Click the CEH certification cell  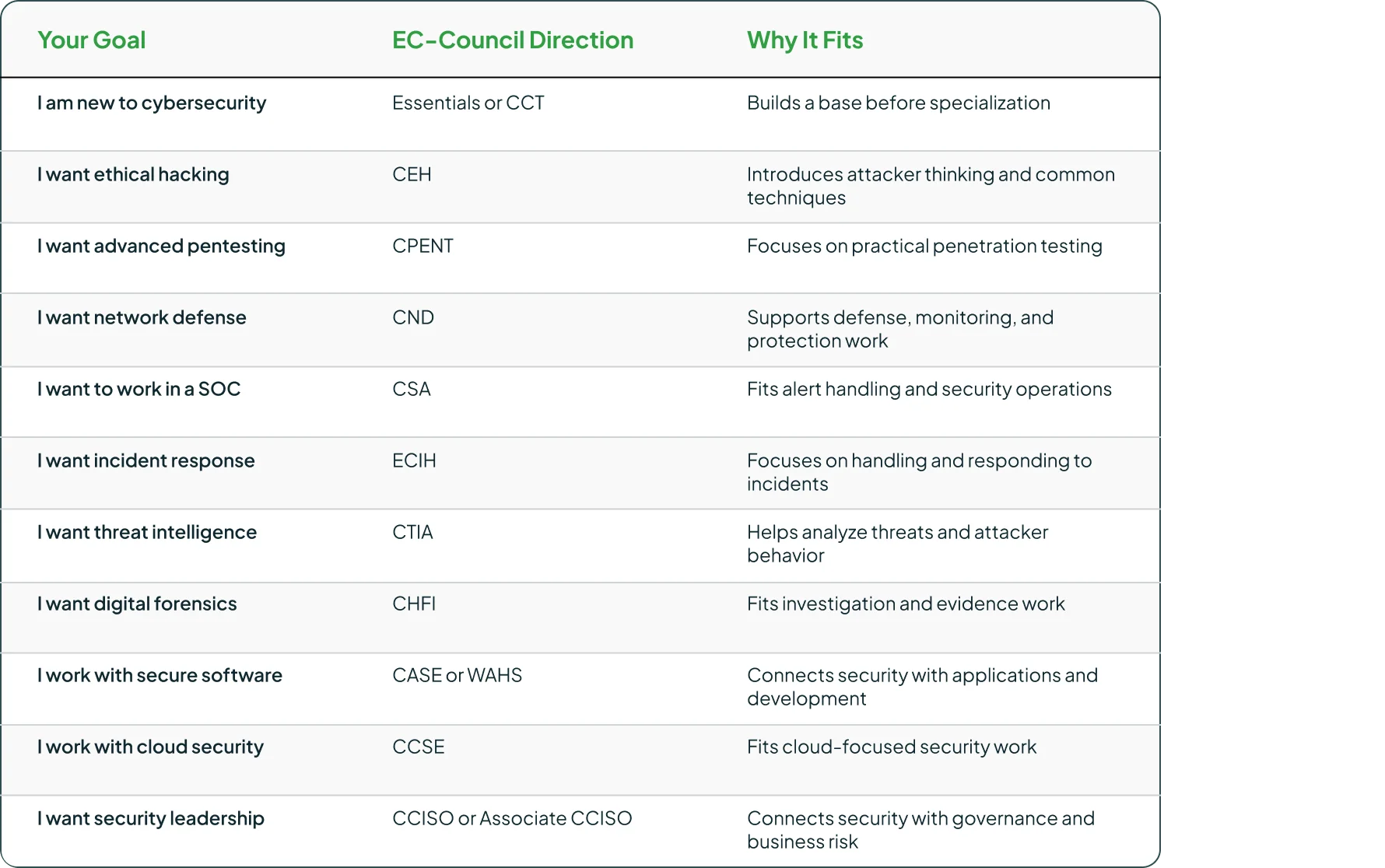click(x=412, y=174)
